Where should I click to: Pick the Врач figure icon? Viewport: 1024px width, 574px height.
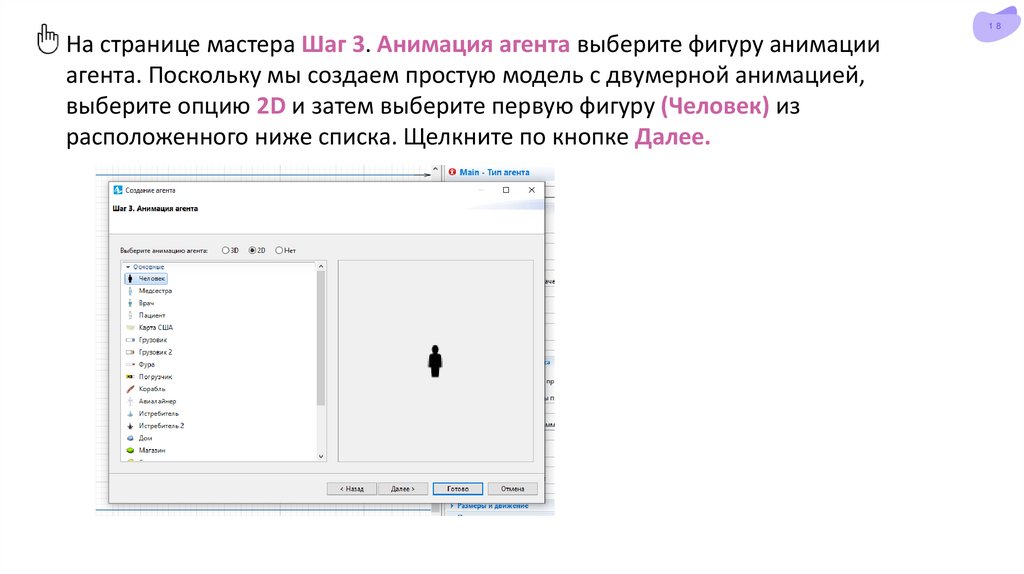pos(130,303)
